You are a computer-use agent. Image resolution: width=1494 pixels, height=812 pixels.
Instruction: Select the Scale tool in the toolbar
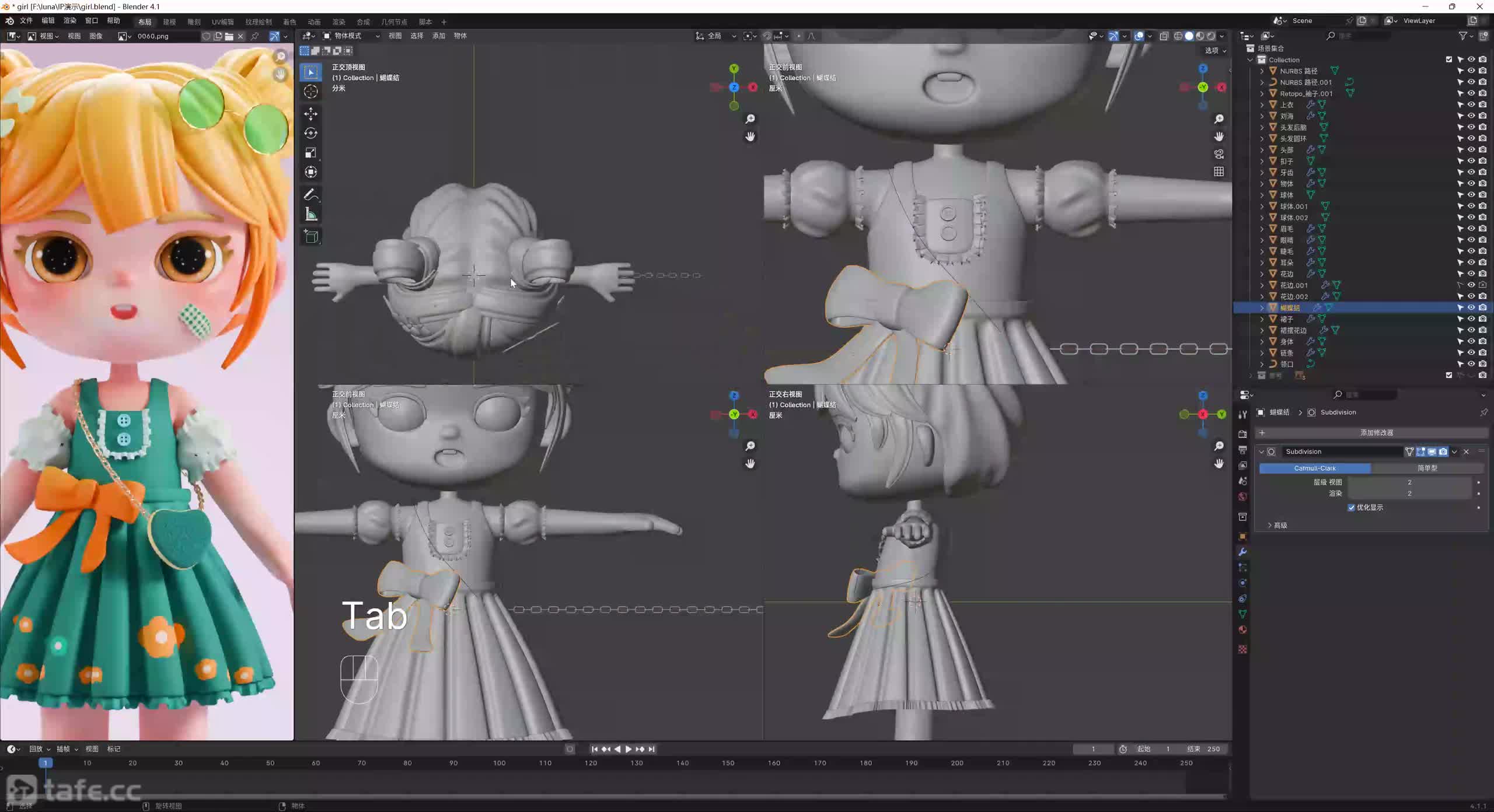pyautogui.click(x=311, y=153)
